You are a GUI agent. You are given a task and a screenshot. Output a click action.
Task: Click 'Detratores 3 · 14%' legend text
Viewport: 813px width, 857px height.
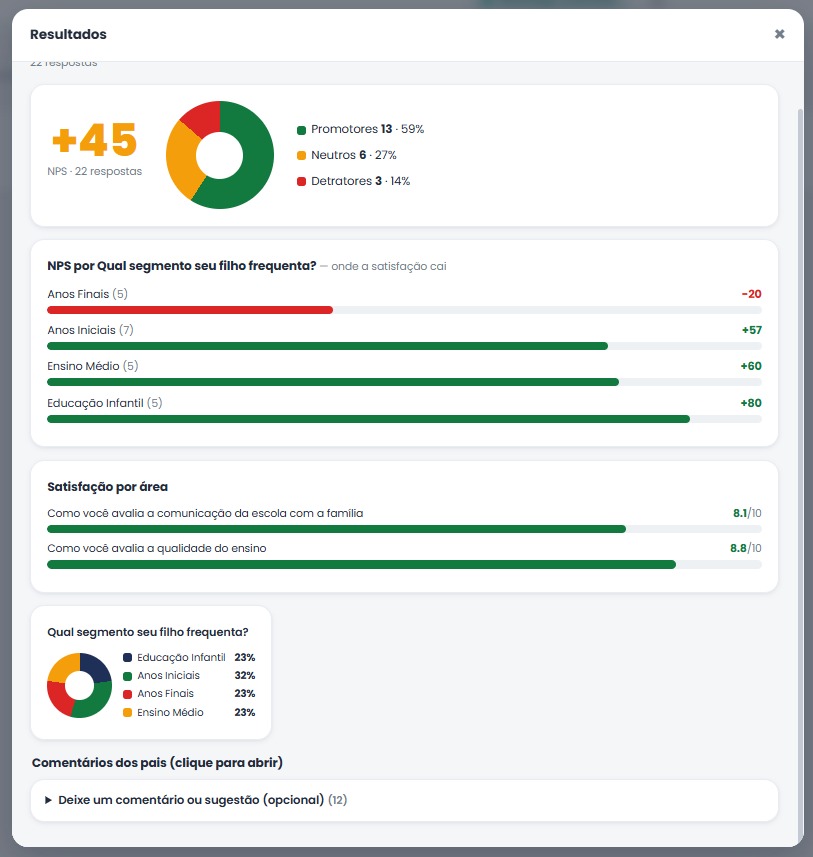point(360,181)
